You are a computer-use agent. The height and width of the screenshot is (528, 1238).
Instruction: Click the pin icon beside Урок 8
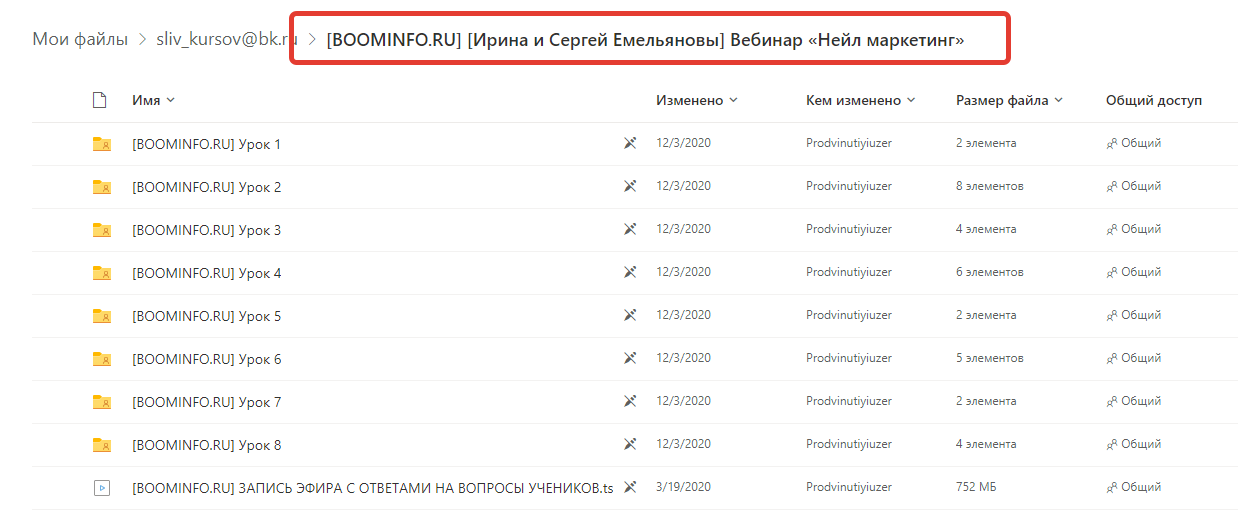point(630,444)
